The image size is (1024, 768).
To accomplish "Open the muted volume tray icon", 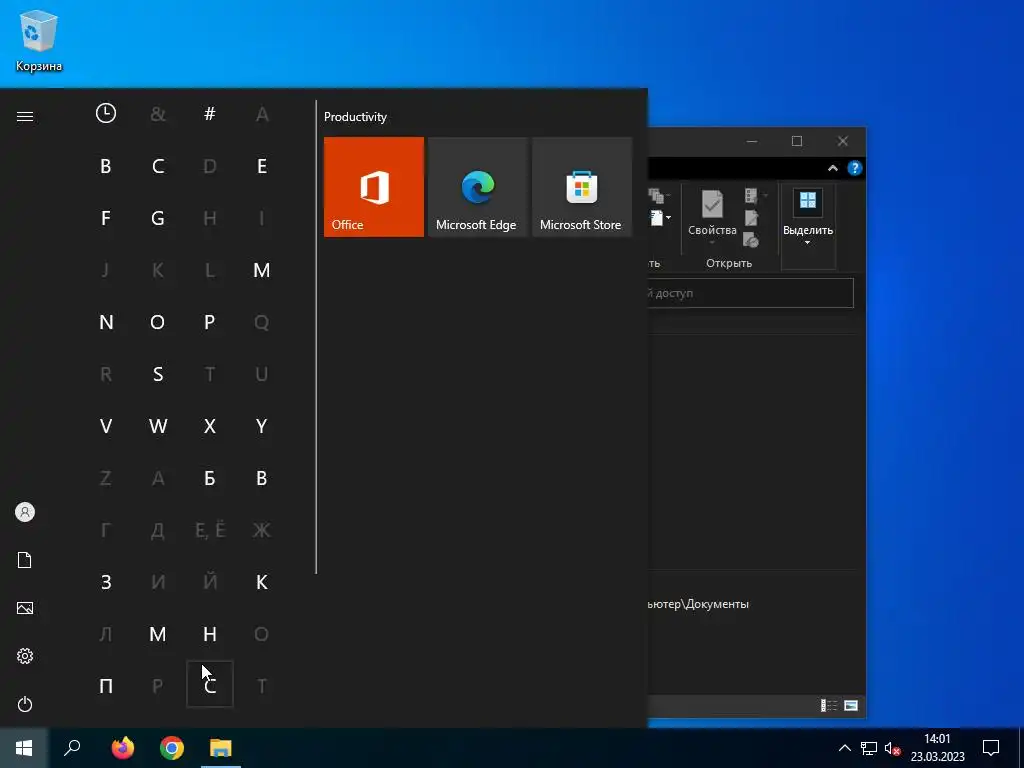I will coord(892,748).
